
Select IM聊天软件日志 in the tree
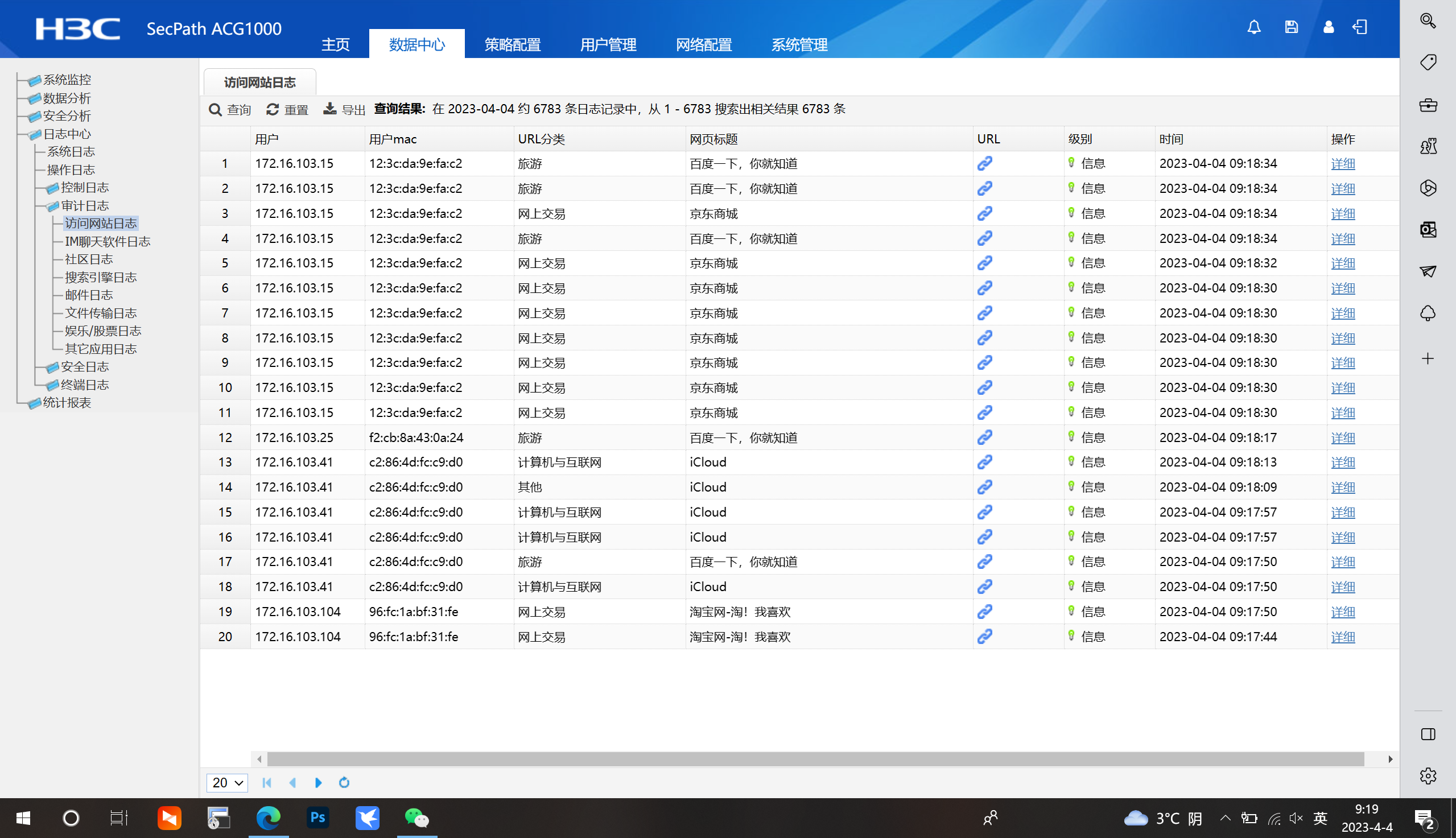pos(107,242)
